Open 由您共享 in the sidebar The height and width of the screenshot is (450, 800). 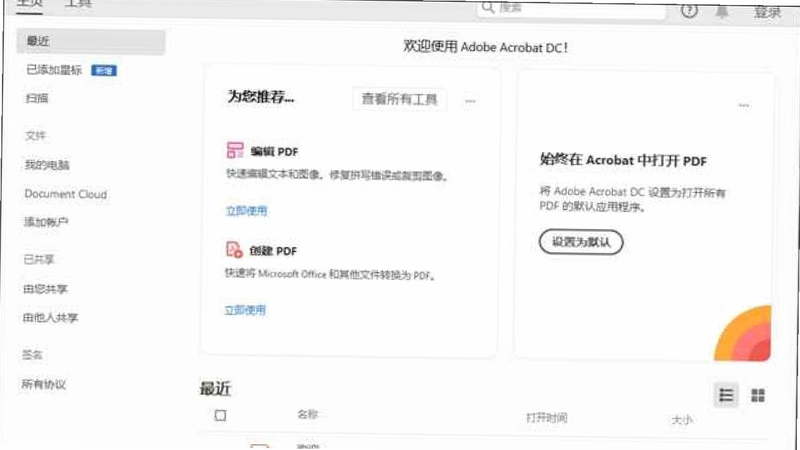coord(45,289)
